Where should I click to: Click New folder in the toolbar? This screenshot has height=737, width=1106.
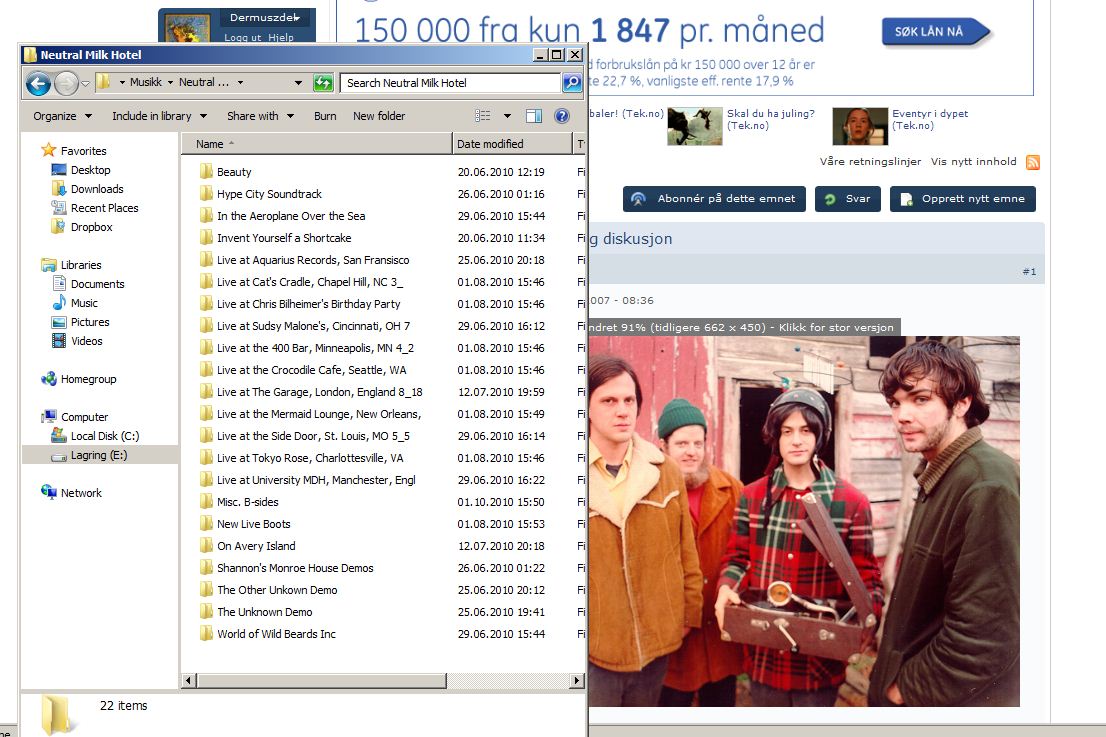click(379, 116)
